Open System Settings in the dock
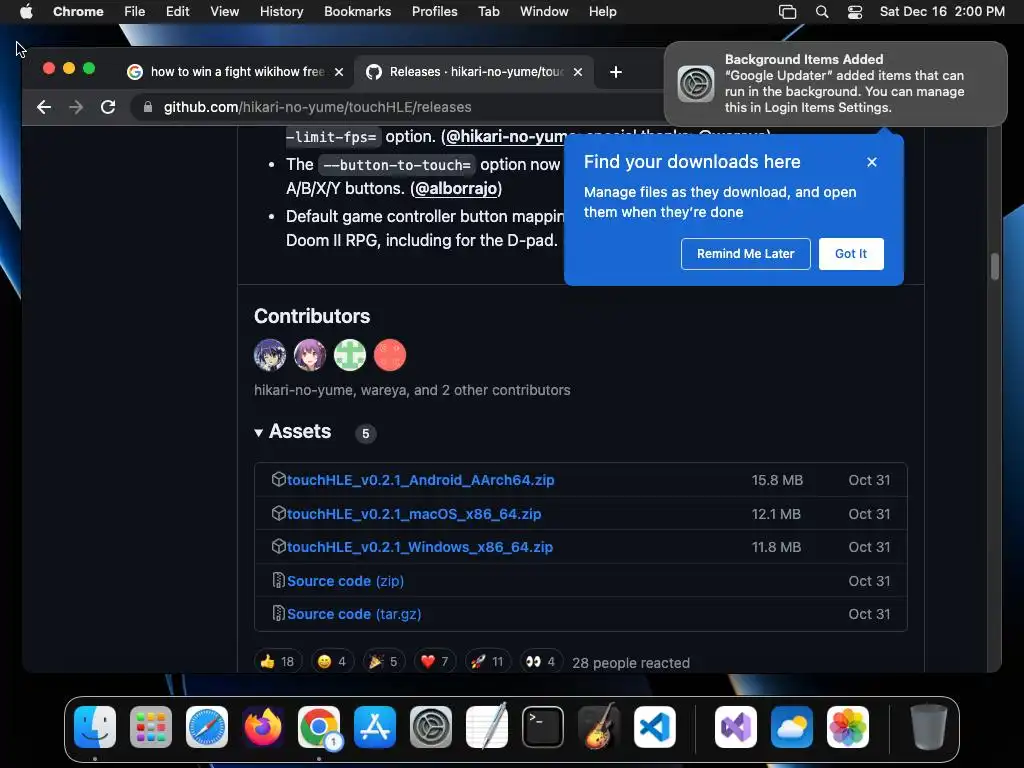This screenshot has width=1024, height=768. click(431, 727)
